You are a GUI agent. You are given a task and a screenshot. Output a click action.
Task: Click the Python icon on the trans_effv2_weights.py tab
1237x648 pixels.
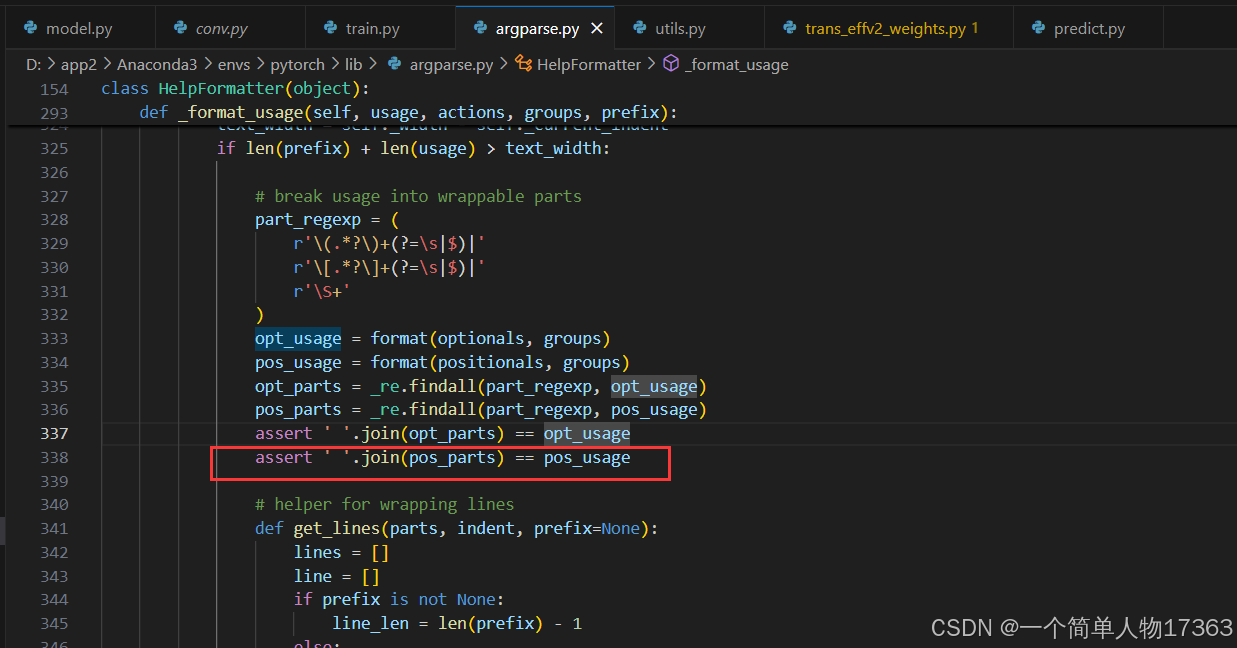pos(790,27)
